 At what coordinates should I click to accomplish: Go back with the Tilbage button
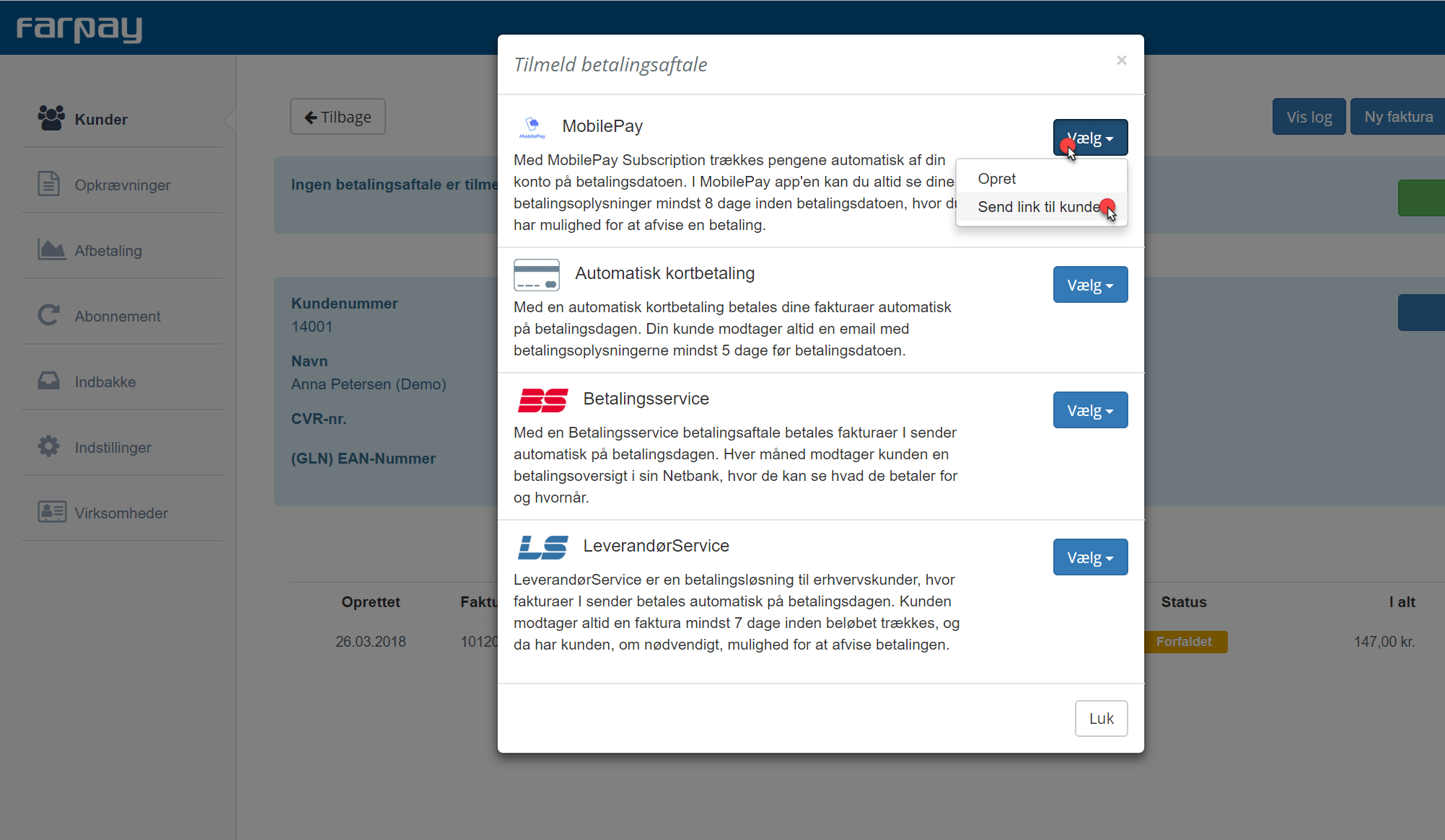click(x=338, y=117)
